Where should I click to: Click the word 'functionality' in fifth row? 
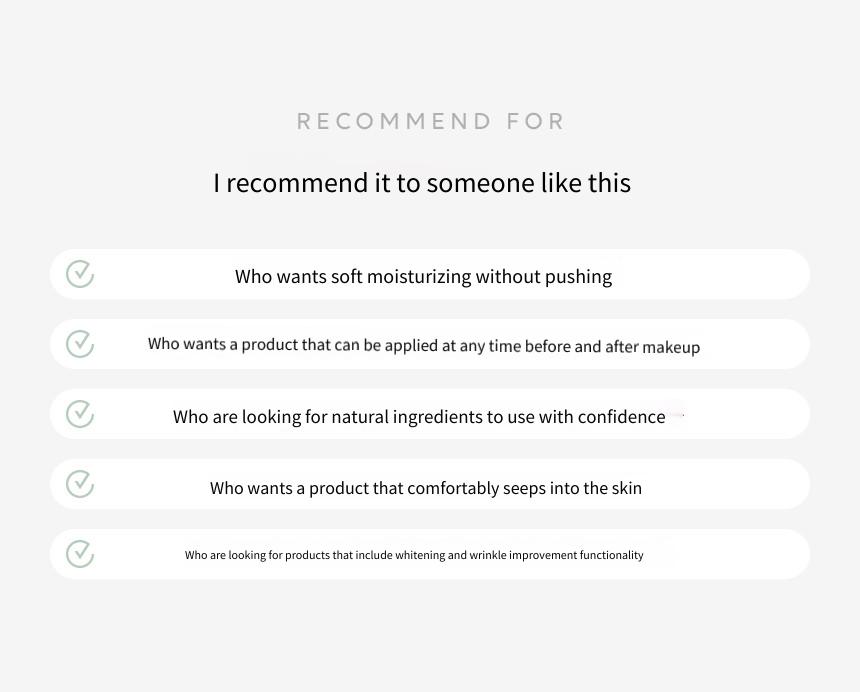(x=612, y=555)
